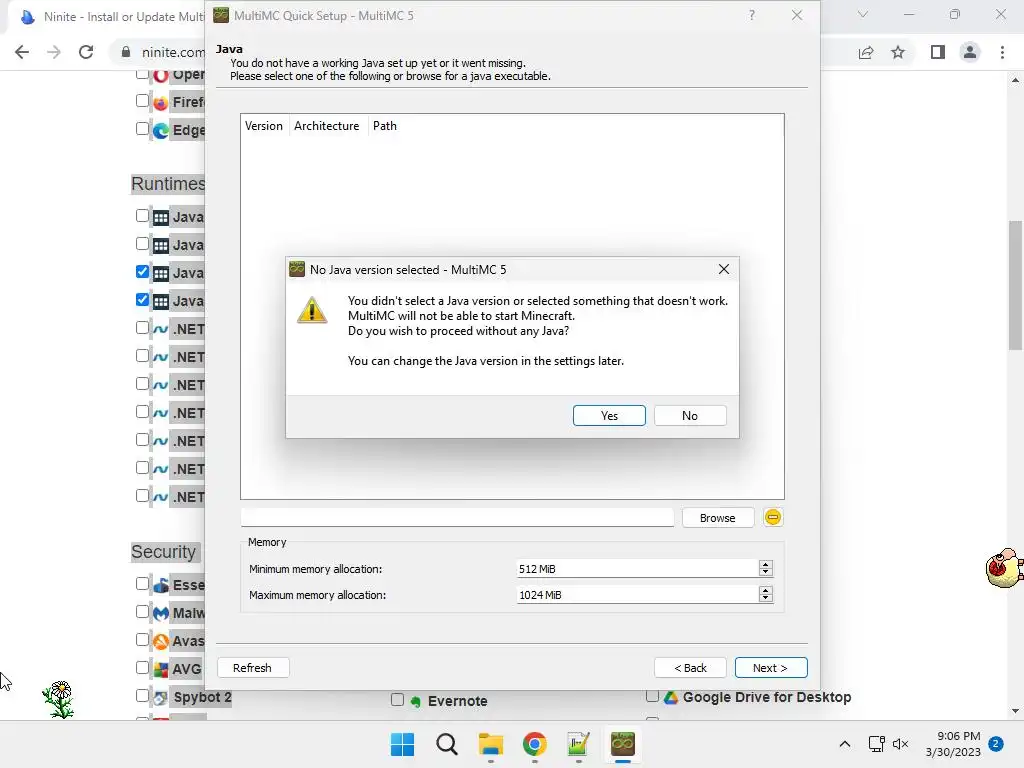
Task: Toggle the Edge checkbox in Ninite page
Action: (x=142, y=129)
